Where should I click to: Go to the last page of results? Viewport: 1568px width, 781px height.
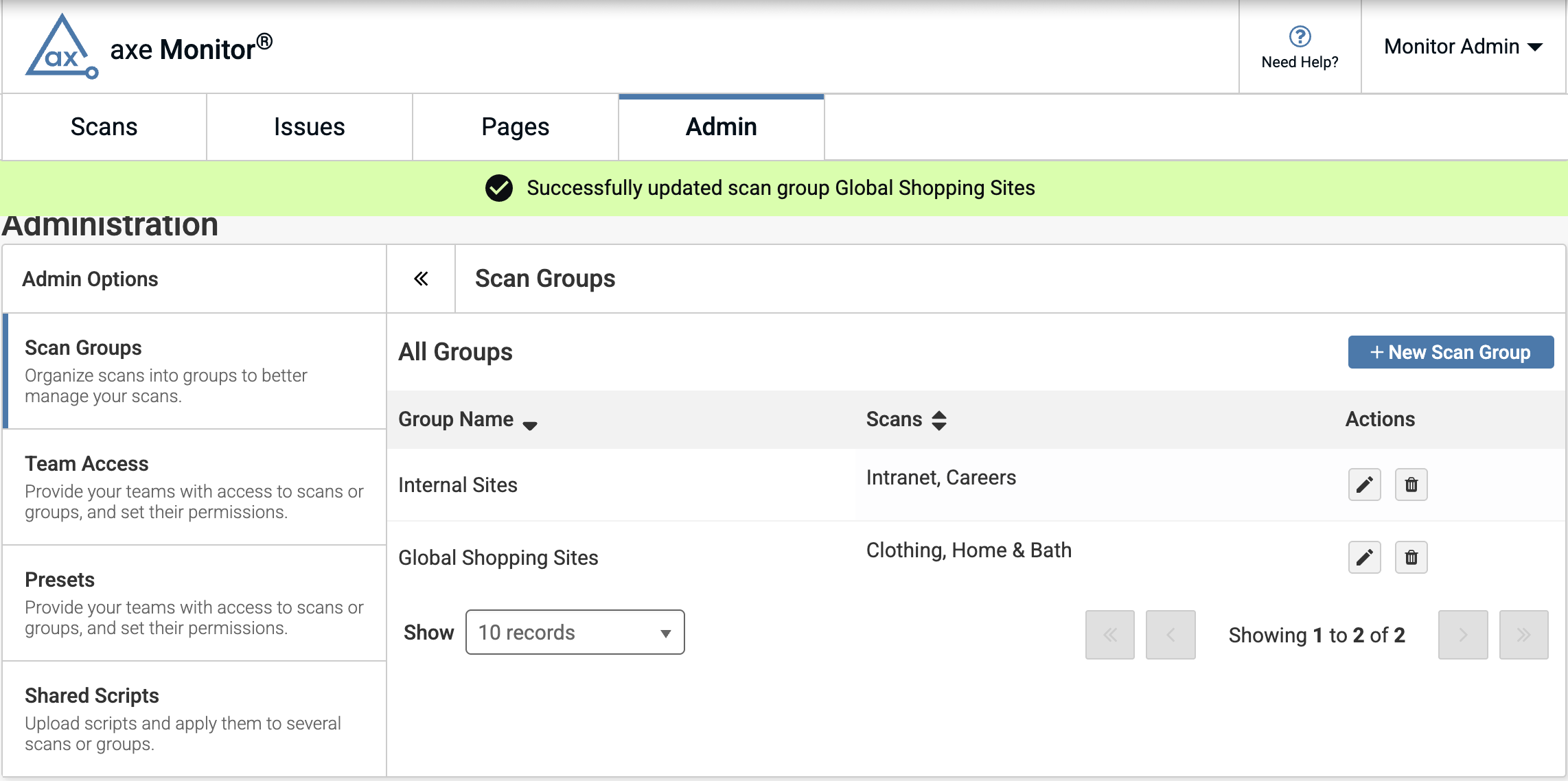point(1523,635)
